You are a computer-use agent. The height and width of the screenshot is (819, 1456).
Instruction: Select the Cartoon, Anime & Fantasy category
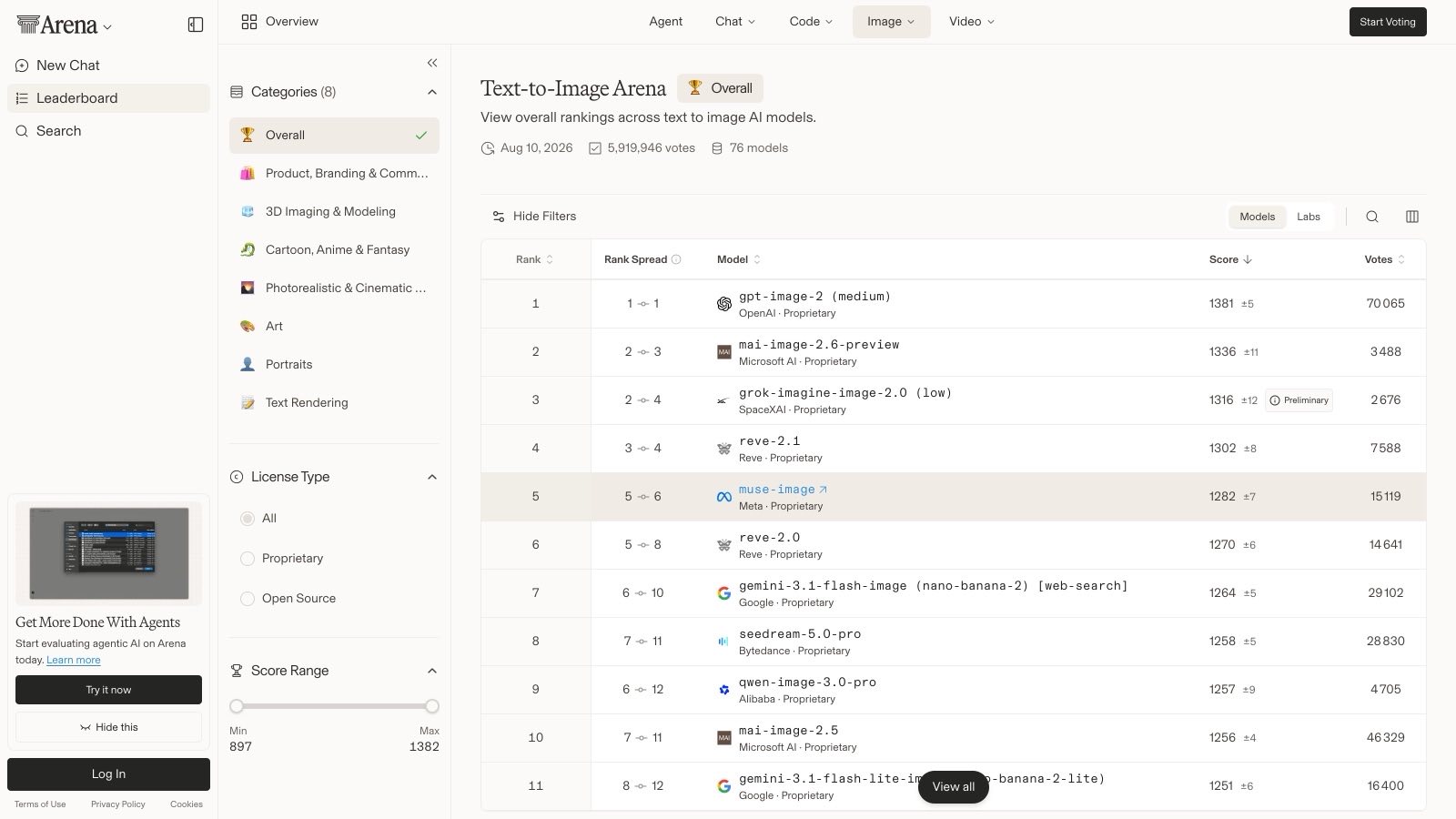pyautogui.click(x=334, y=249)
